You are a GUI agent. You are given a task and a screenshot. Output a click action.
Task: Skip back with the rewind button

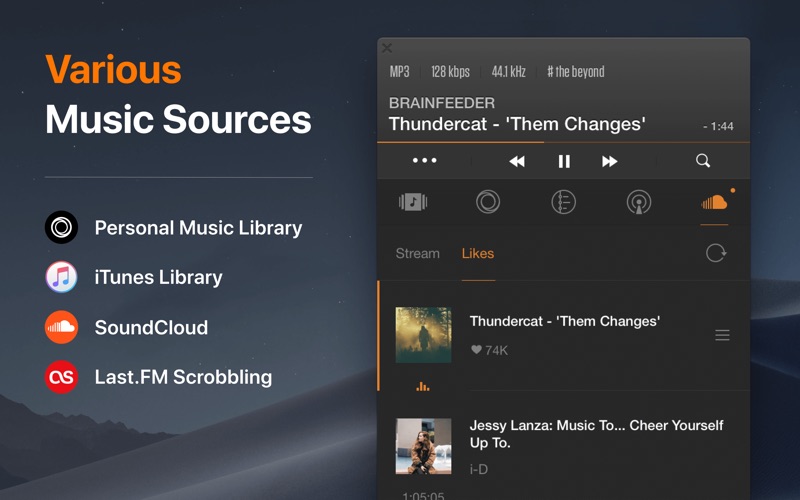click(517, 162)
